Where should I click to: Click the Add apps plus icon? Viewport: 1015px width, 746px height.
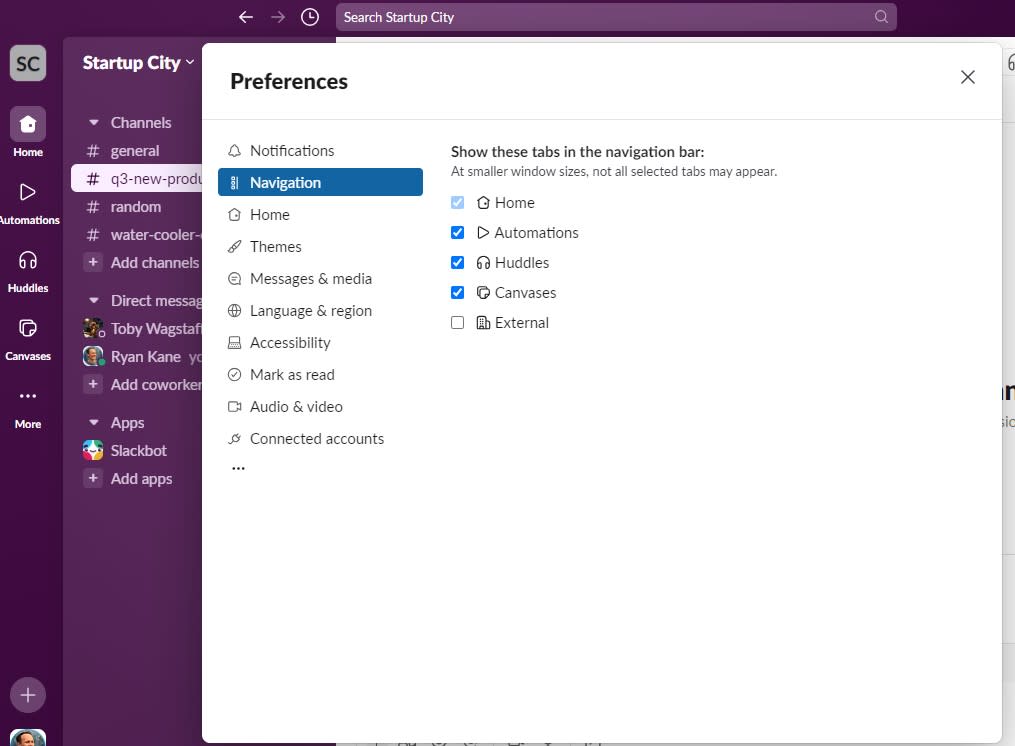click(93, 479)
